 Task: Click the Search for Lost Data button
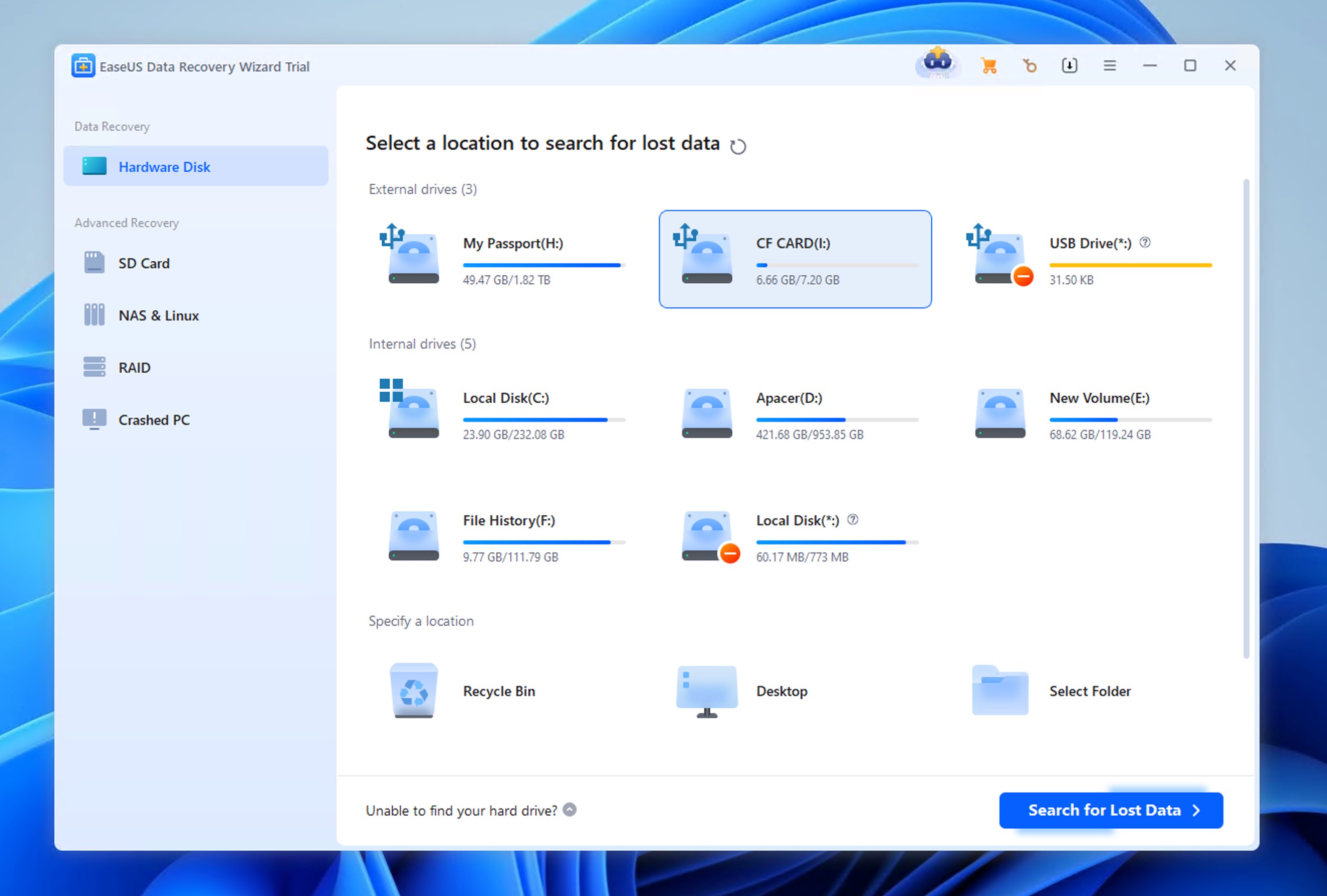coord(1111,810)
